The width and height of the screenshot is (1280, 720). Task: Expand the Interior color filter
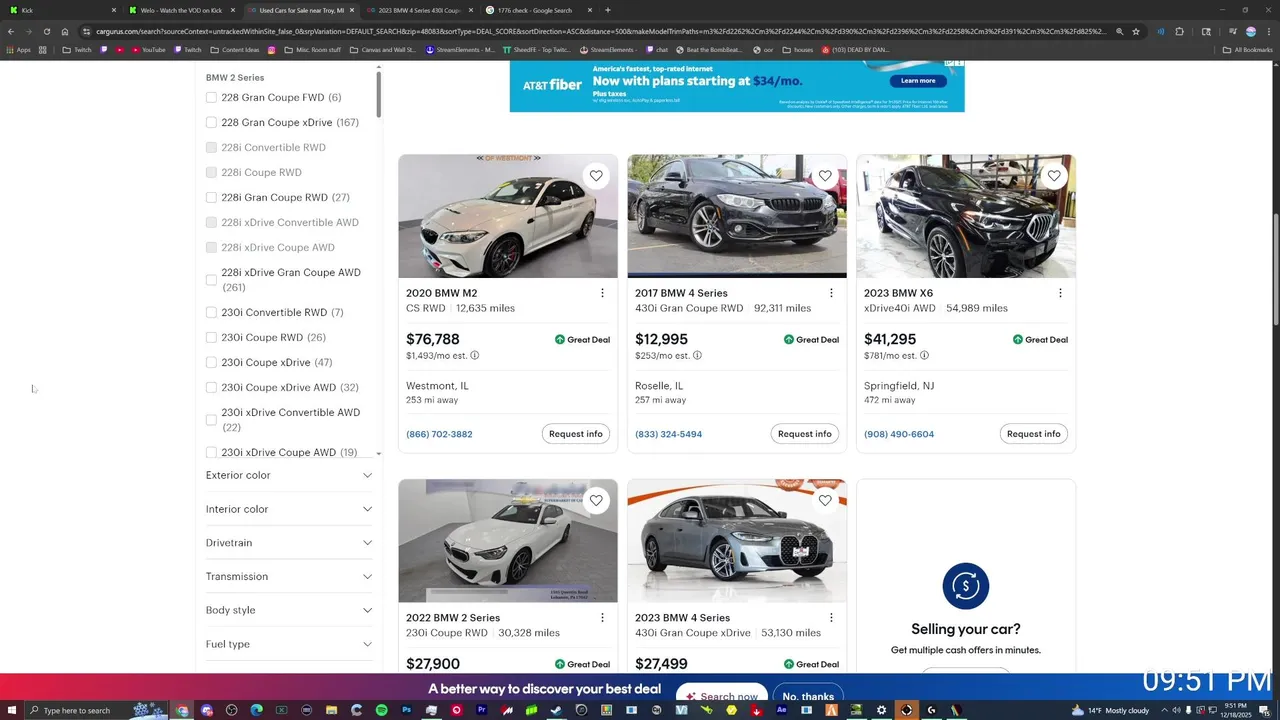[x=289, y=509]
